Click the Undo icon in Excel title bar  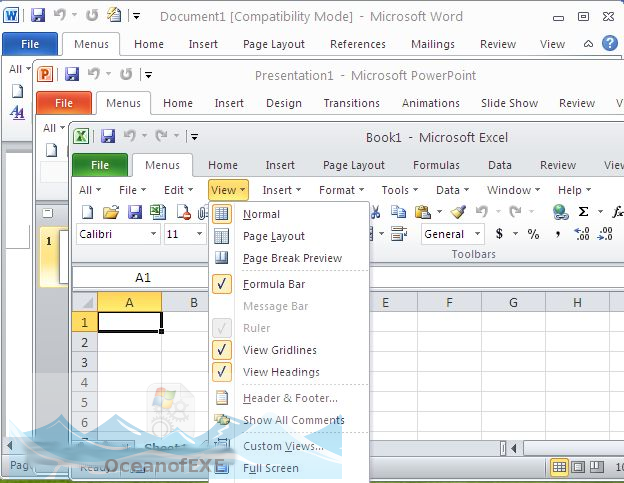click(x=129, y=136)
